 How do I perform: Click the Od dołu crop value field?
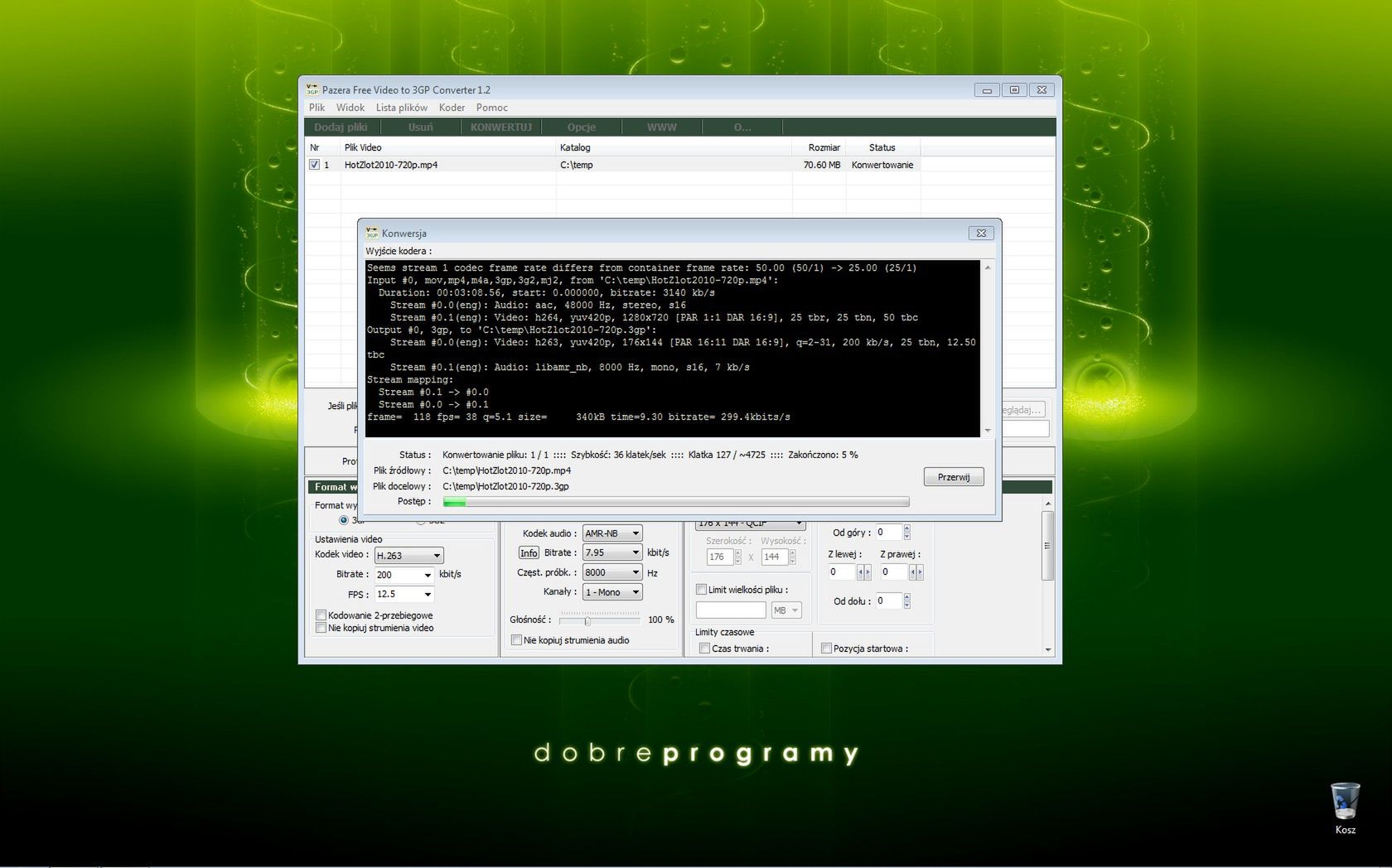888,601
